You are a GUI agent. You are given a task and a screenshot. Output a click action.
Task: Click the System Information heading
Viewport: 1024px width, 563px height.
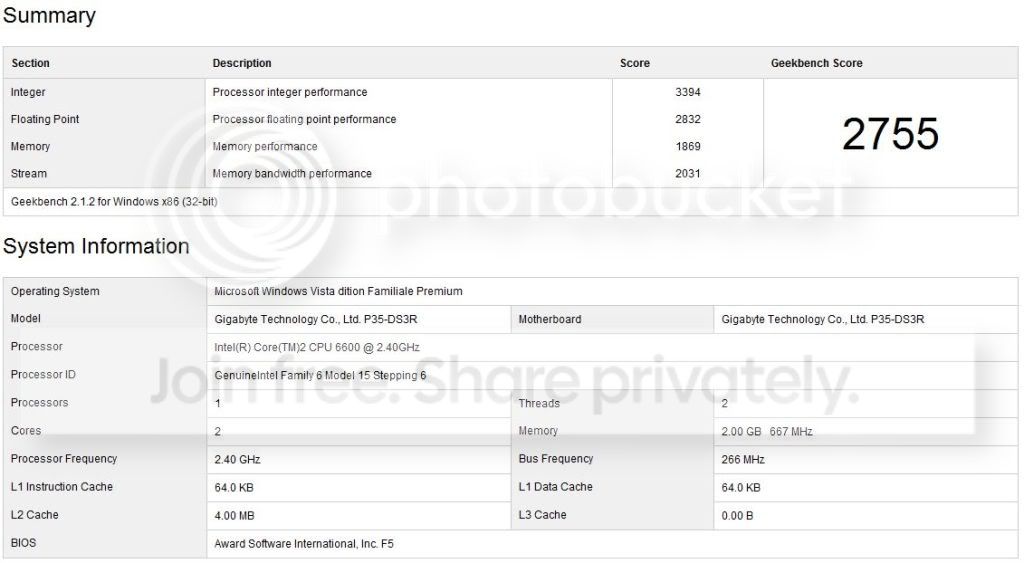coord(96,246)
